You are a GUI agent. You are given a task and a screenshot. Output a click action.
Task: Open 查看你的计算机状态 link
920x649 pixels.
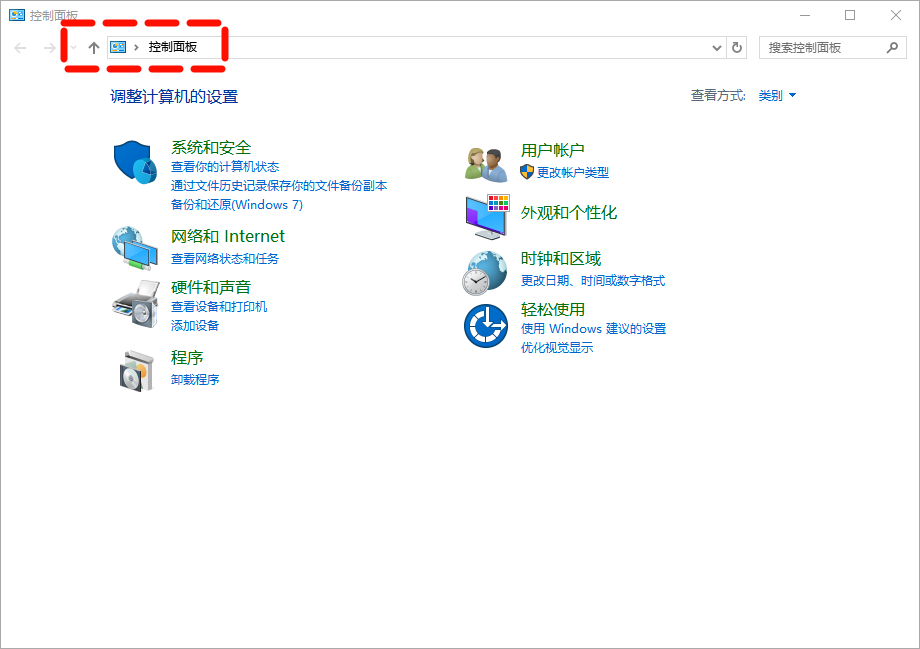pyautogui.click(x=225, y=167)
